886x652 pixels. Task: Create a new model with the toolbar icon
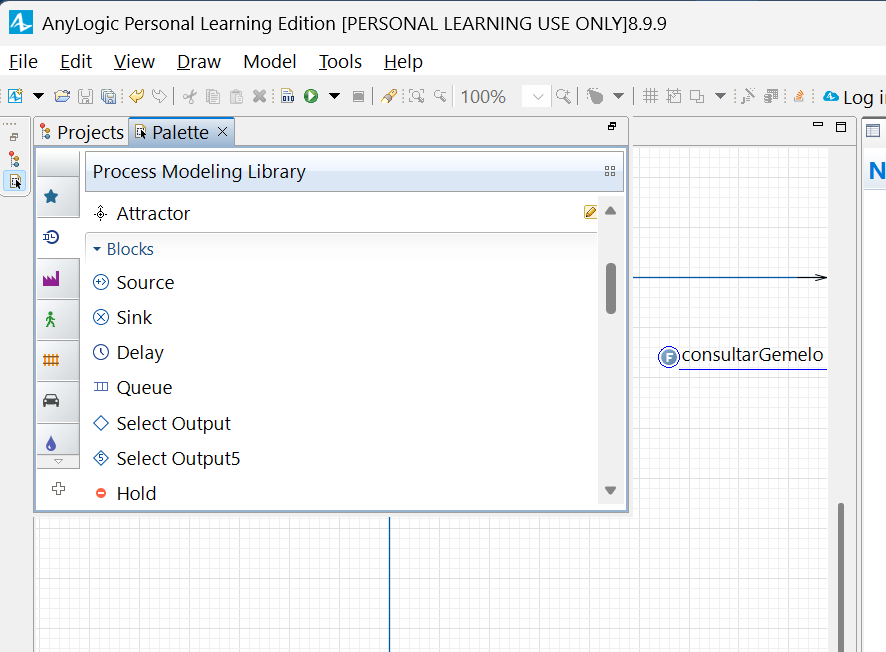pyautogui.click(x=15, y=96)
